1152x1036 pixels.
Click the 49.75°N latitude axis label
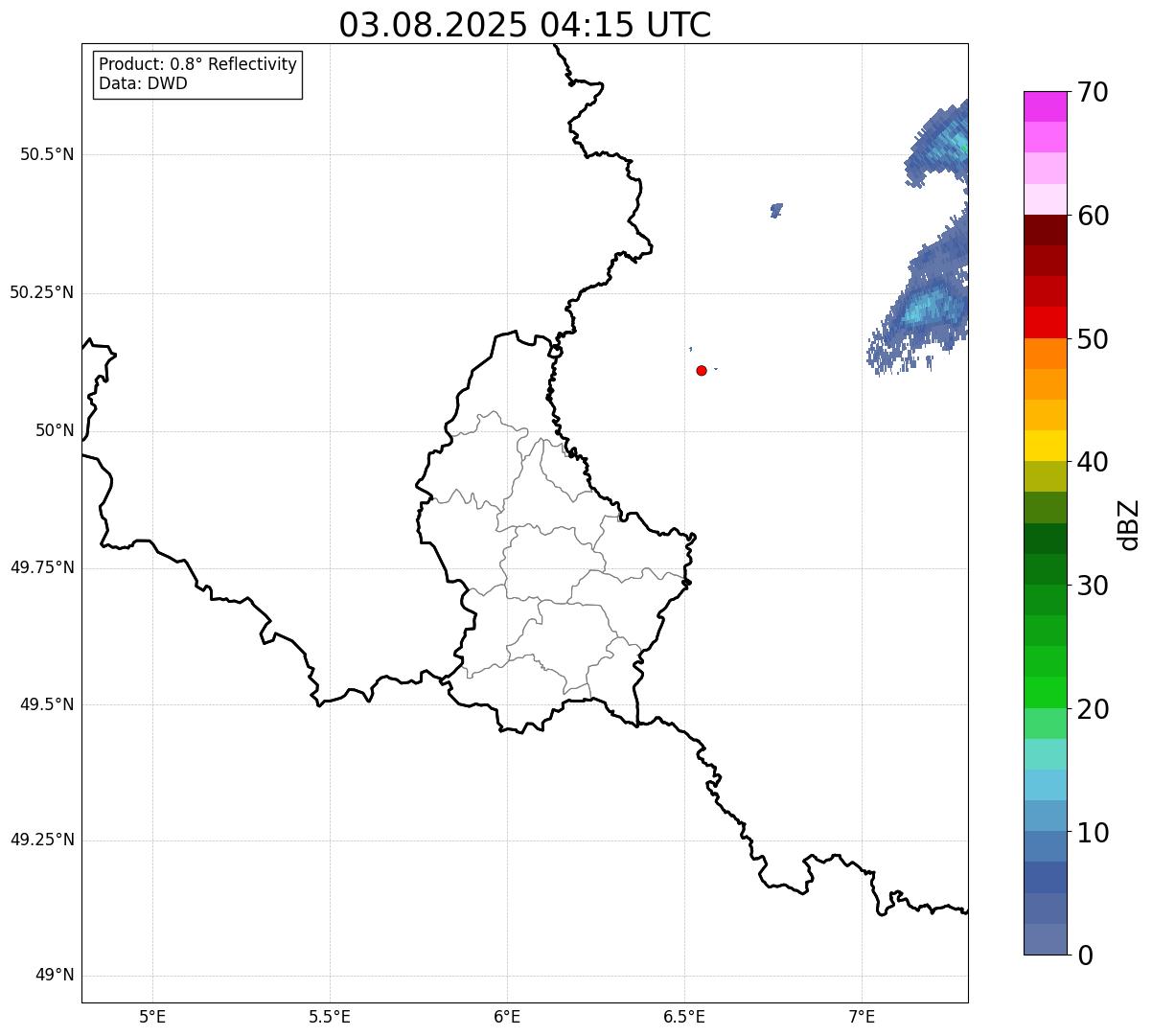(41, 567)
